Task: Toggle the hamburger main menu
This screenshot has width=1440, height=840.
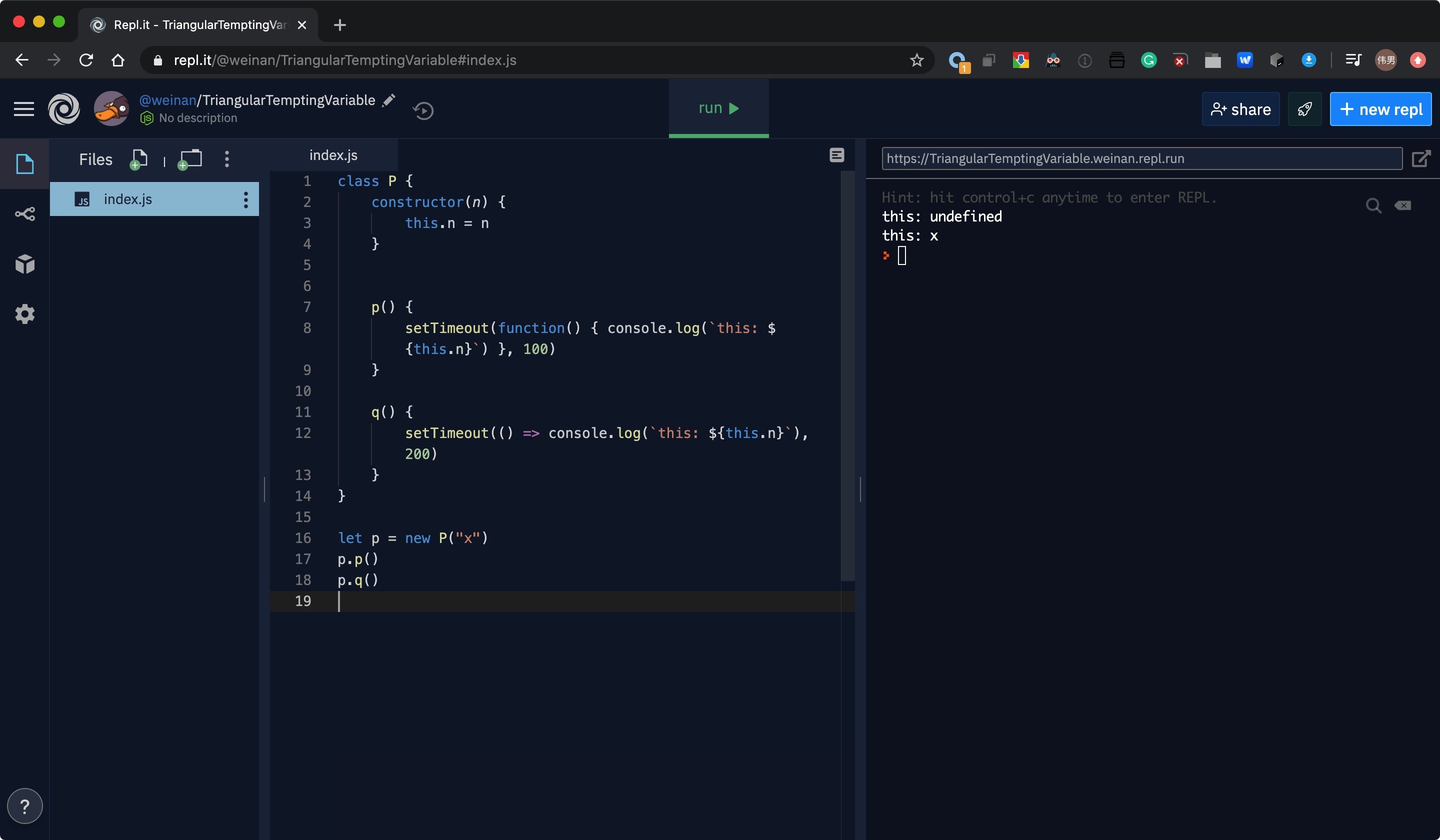Action: tap(23, 108)
